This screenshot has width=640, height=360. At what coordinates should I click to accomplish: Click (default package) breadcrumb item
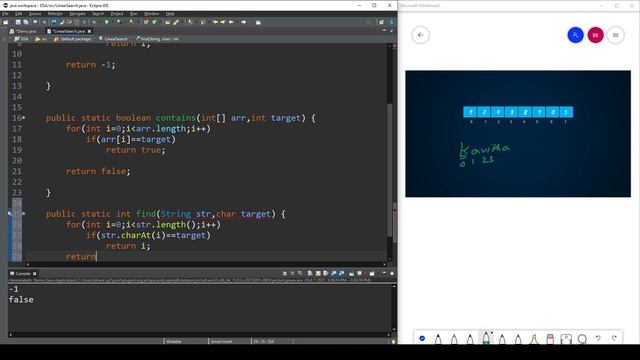pyautogui.click(x=73, y=39)
